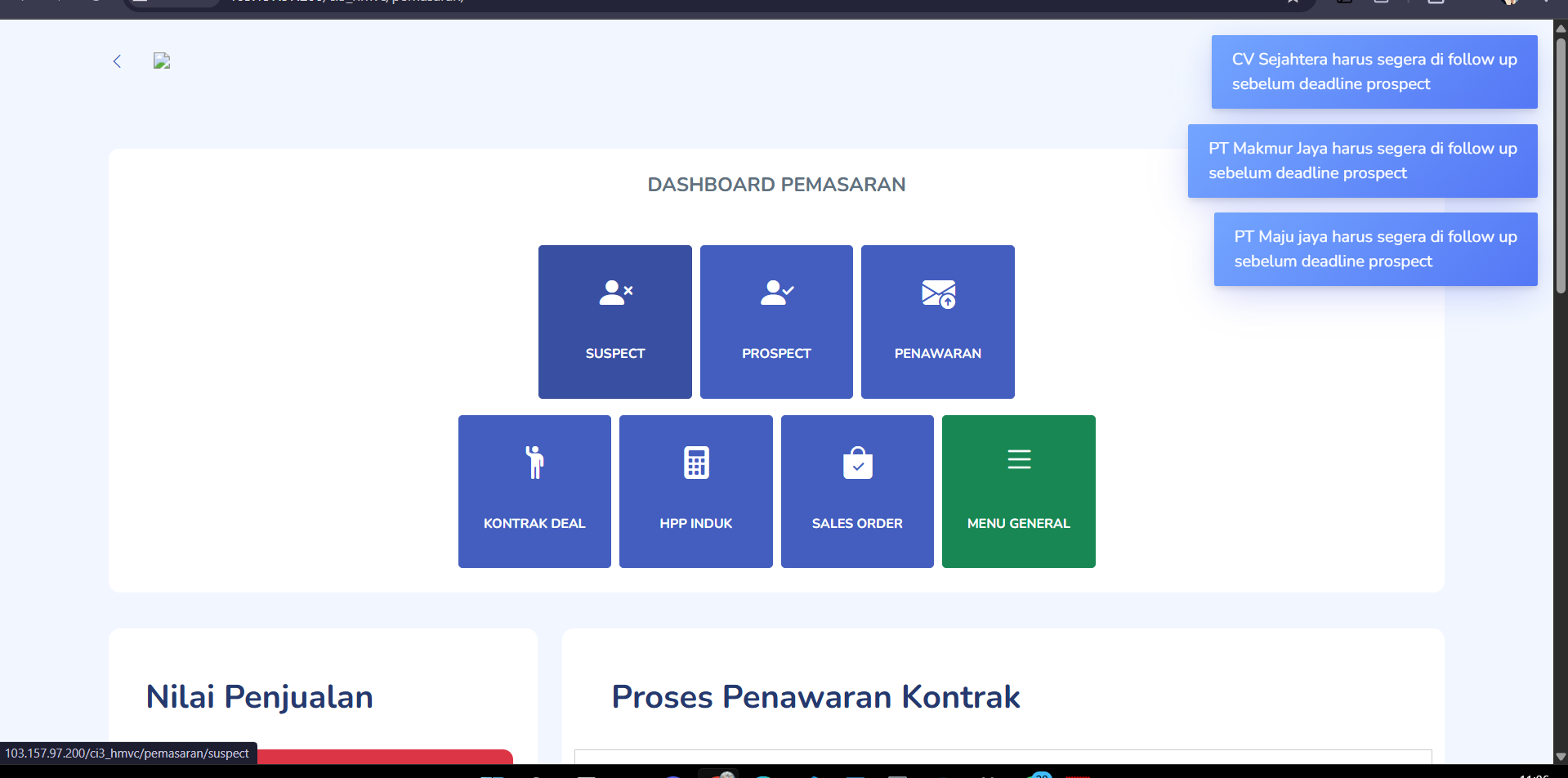The width and height of the screenshot is (1568, 778).
Task: Click the Menu General hamburger icon
Action: (x=1019, y=459)
